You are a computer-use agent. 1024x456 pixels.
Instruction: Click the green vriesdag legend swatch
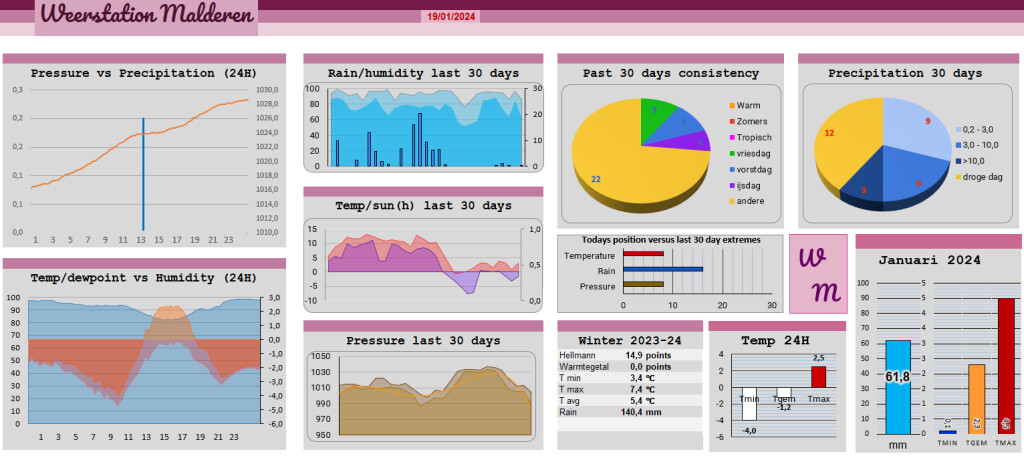tap(731, 154)
